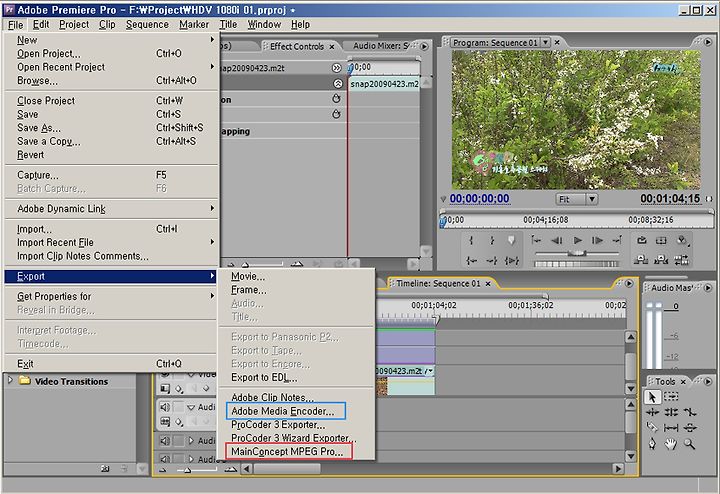Open the Window menu
The height and width of the screenshot is (494, 720).
[x=264, y=24]
